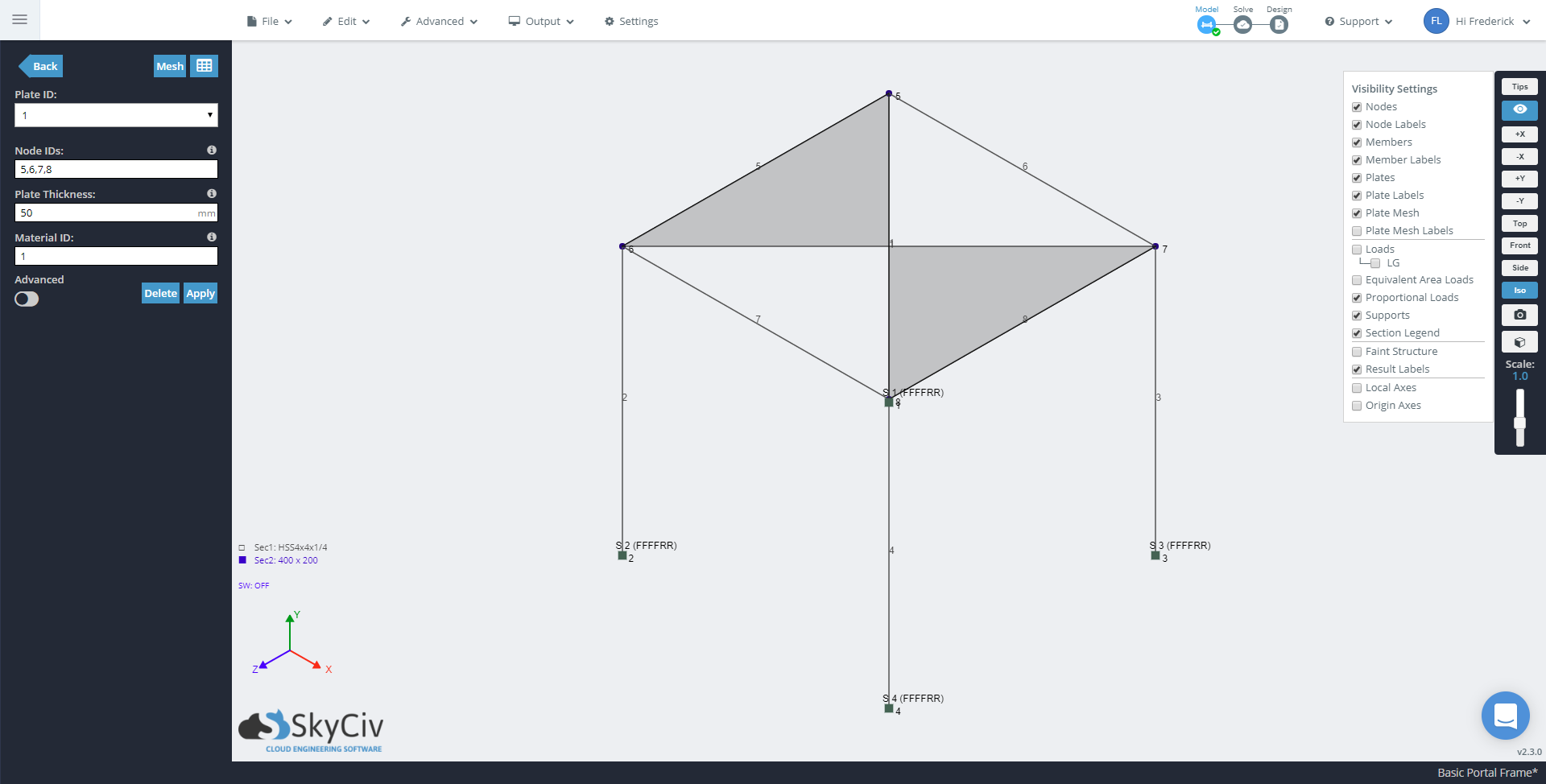Click the Scale slider handle

(x=1519, y=423)
